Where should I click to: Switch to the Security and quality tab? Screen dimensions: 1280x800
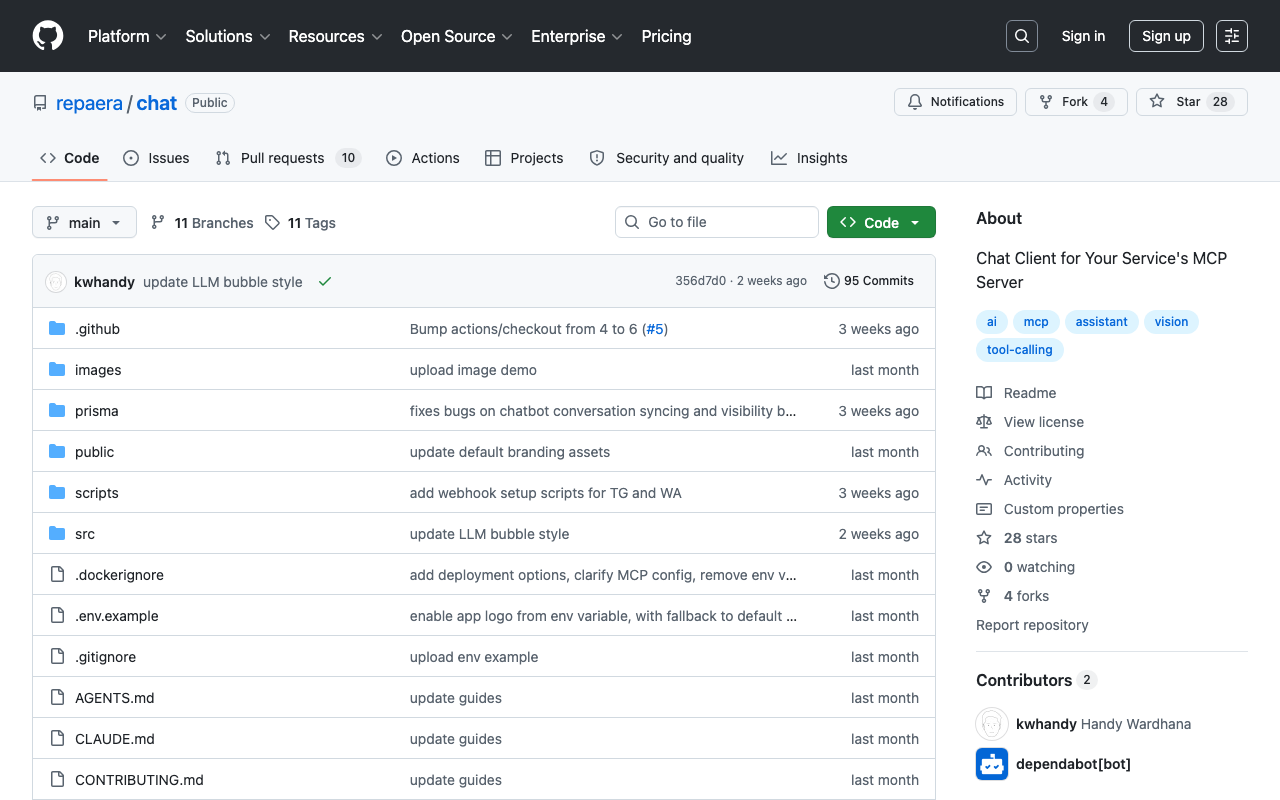click(x=667, y=158)
